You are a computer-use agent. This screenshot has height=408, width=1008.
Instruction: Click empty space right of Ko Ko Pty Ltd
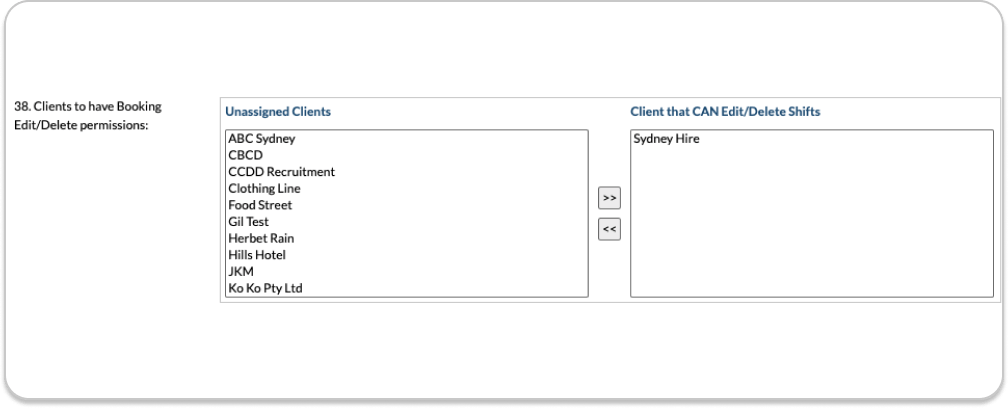[x=450, y=288]
